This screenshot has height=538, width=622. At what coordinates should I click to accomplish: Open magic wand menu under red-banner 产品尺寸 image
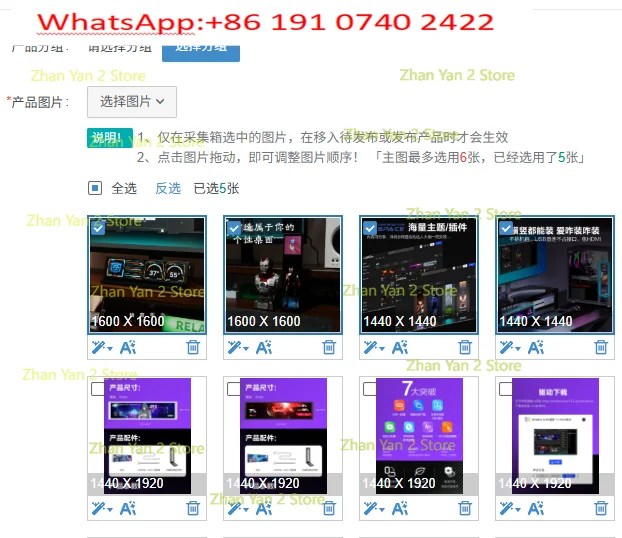coord(238,508)
